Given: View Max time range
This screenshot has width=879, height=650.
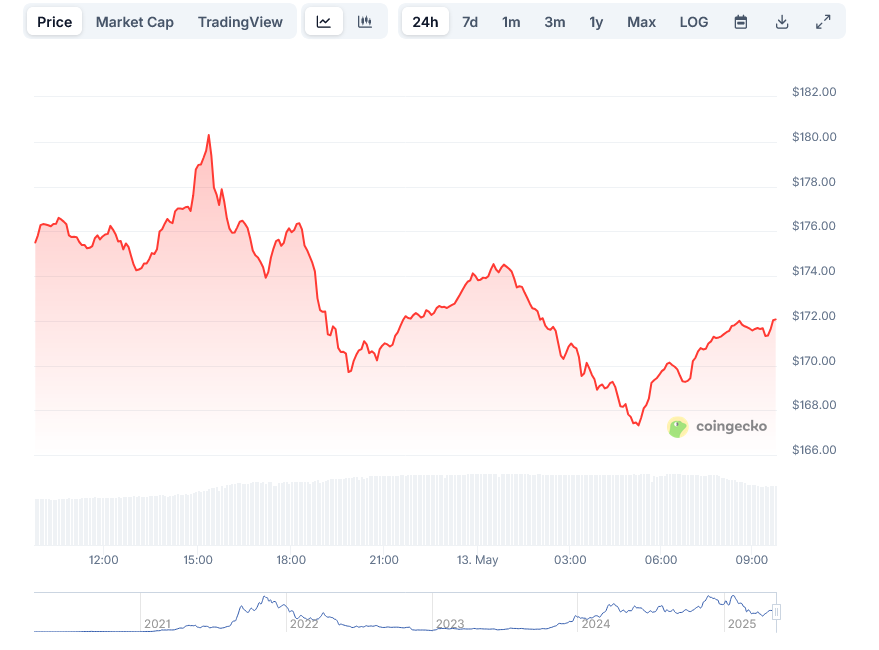Looking at the screenshot, I should (642, 22).
